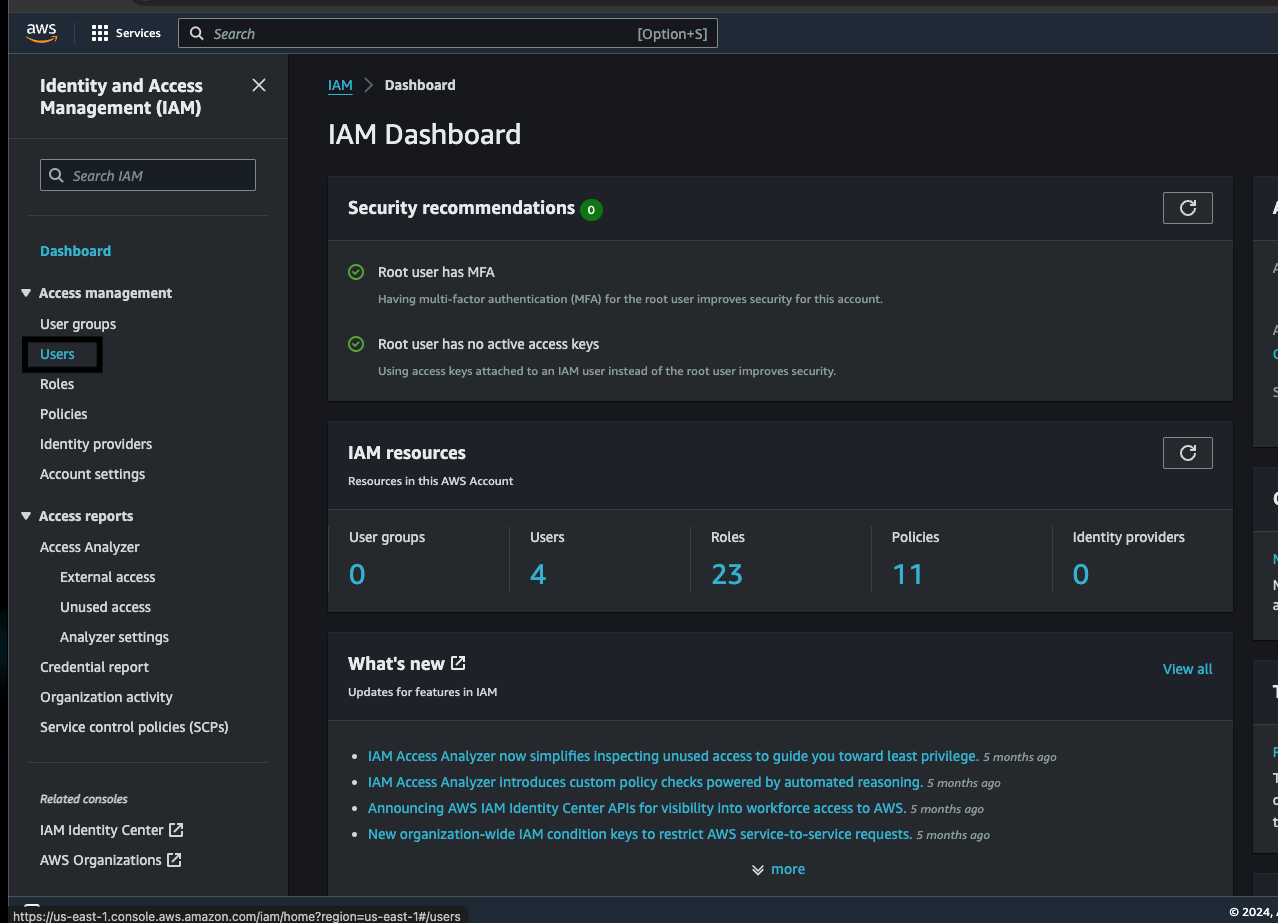
Task: Expand more What's new updates
Action: [779, 869]
